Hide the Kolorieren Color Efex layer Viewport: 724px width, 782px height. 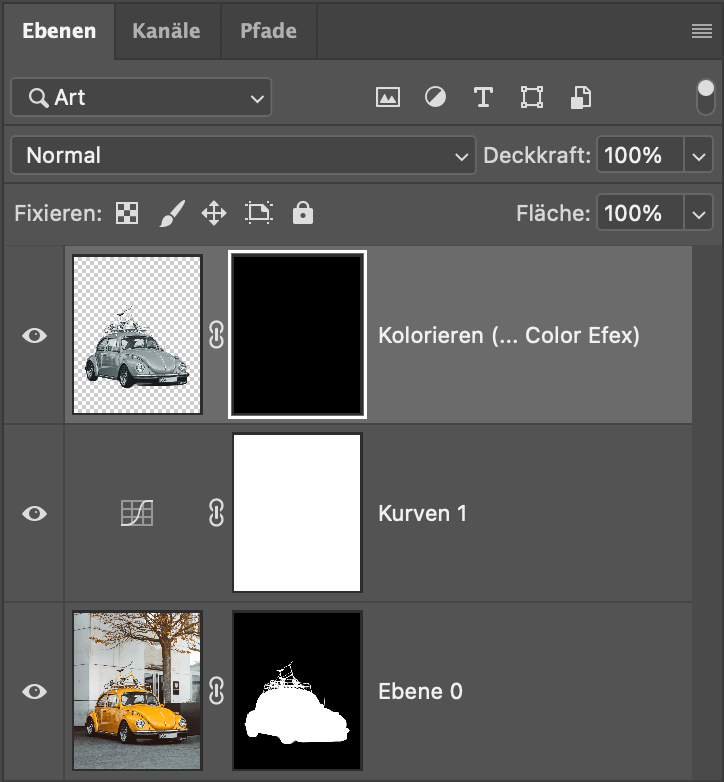pos(34,336)
